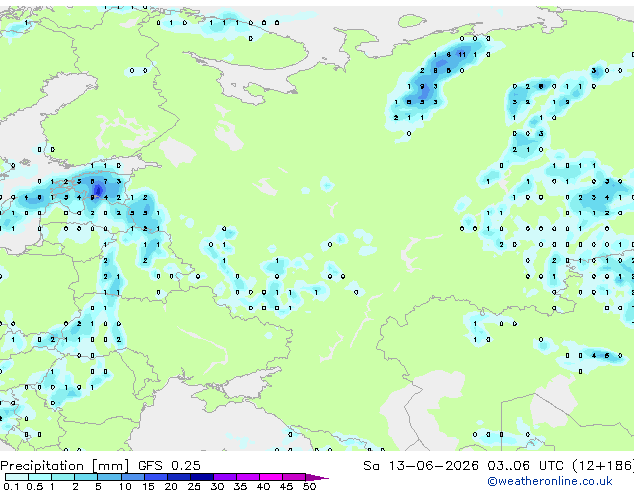The width and height of the screenshot is (634, 490).
Task: Click the '25' legend scale label
Action: point(194,486)
